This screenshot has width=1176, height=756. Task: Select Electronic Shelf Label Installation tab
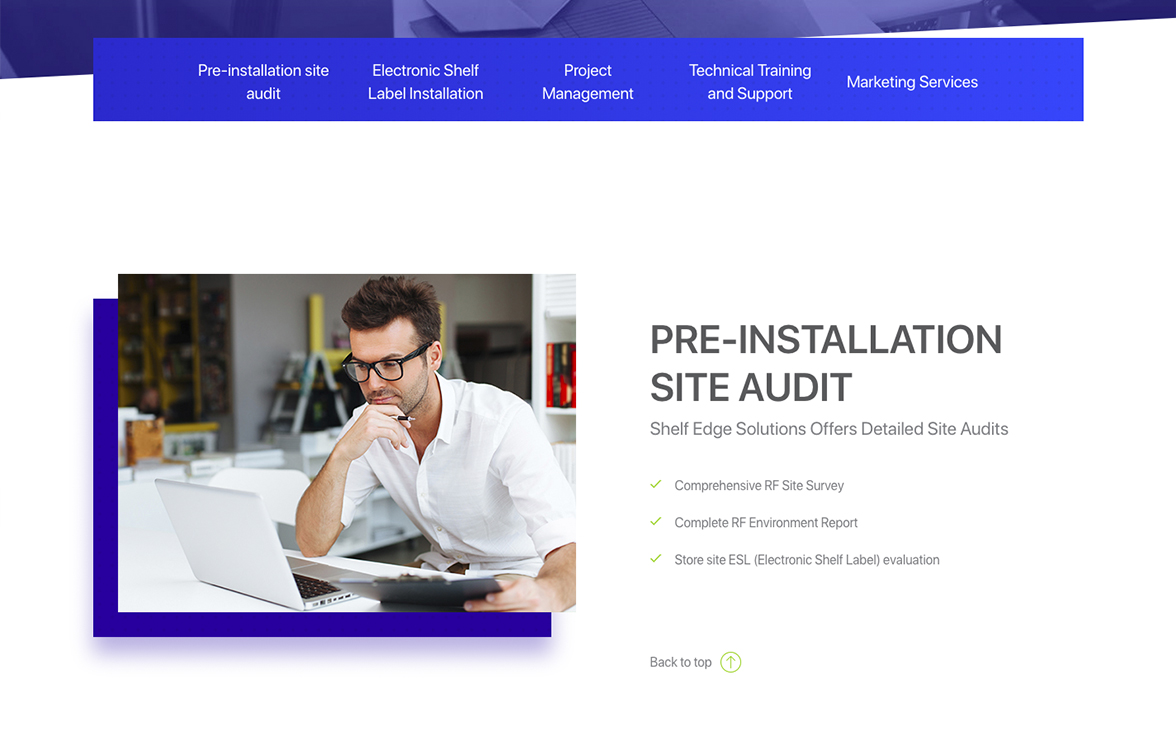coord(425,82)
